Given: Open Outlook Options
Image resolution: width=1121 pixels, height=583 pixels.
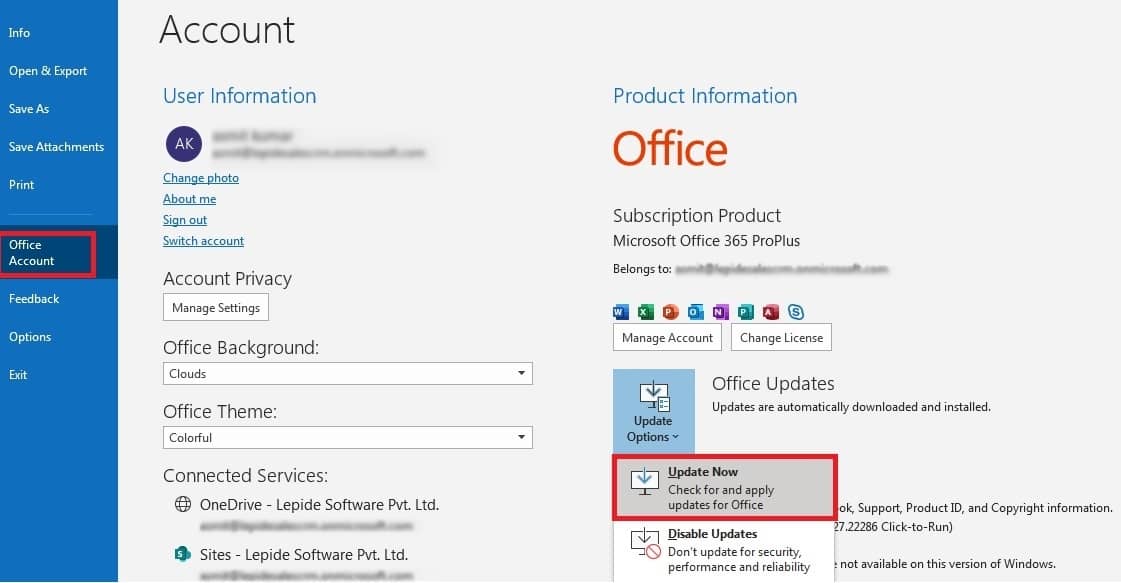Looking at the screenshot, I should 30,337.
